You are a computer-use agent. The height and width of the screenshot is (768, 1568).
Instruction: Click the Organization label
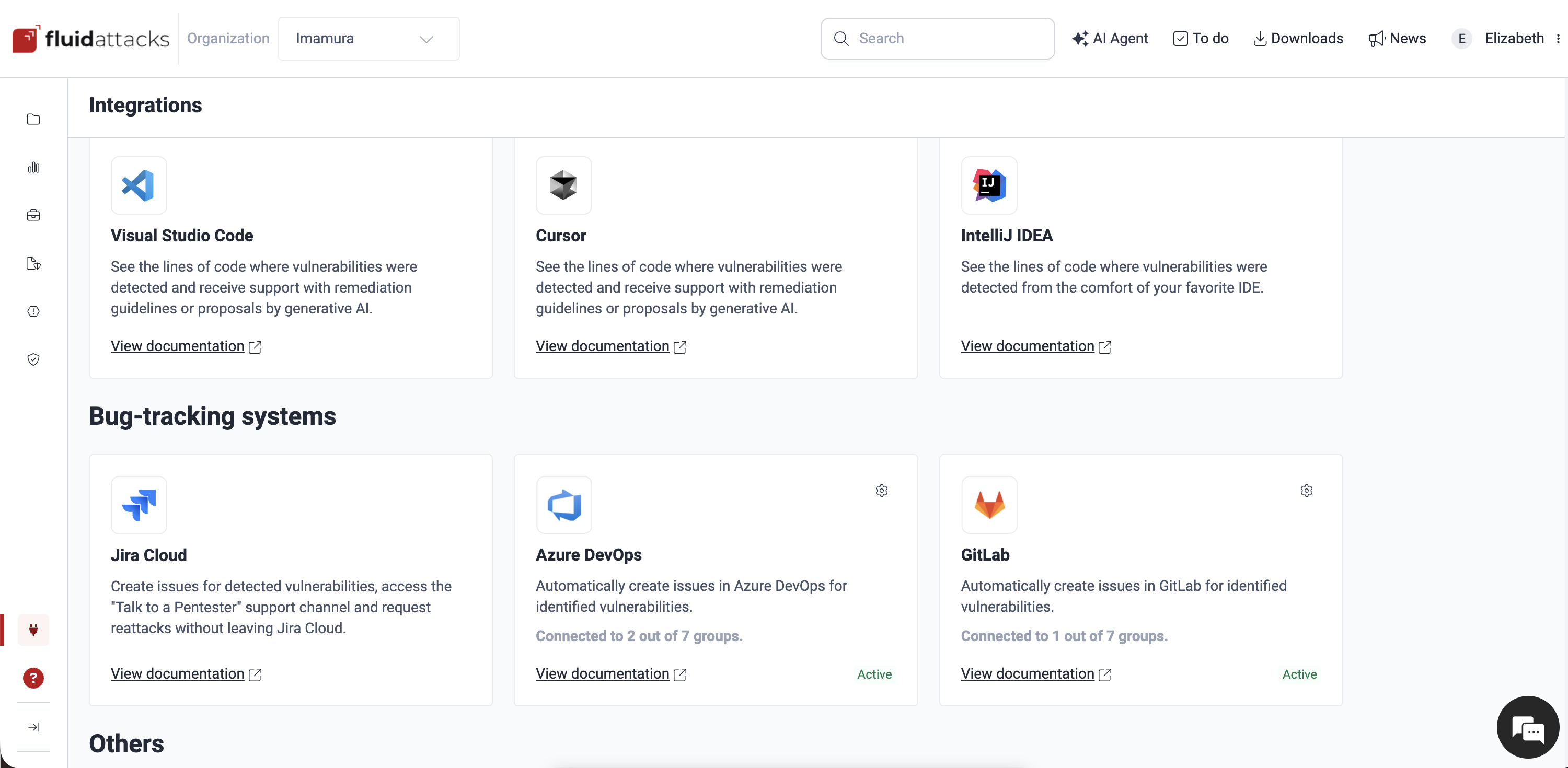click(228, 38)
